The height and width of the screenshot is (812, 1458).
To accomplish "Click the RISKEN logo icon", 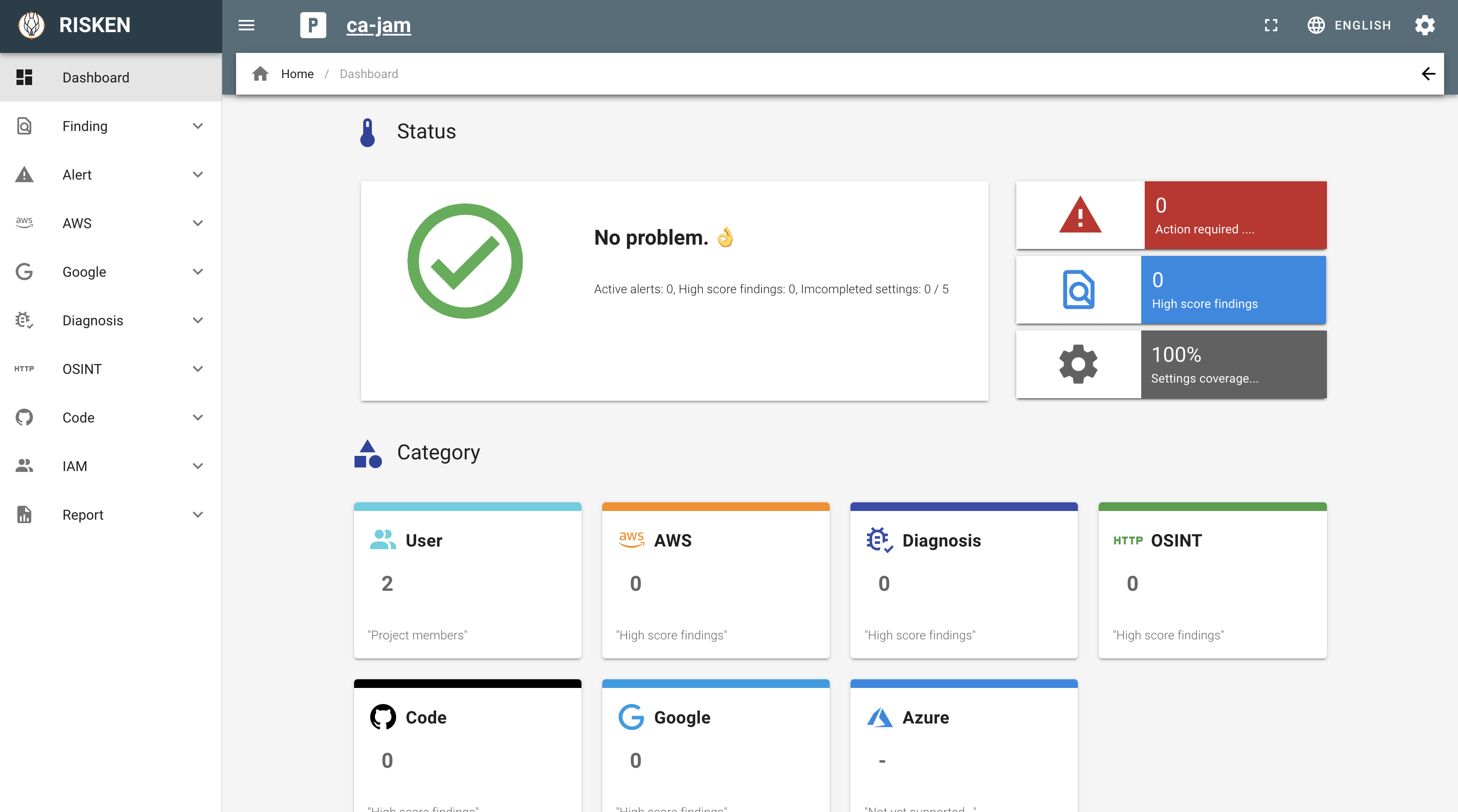I will click(31, 25).
